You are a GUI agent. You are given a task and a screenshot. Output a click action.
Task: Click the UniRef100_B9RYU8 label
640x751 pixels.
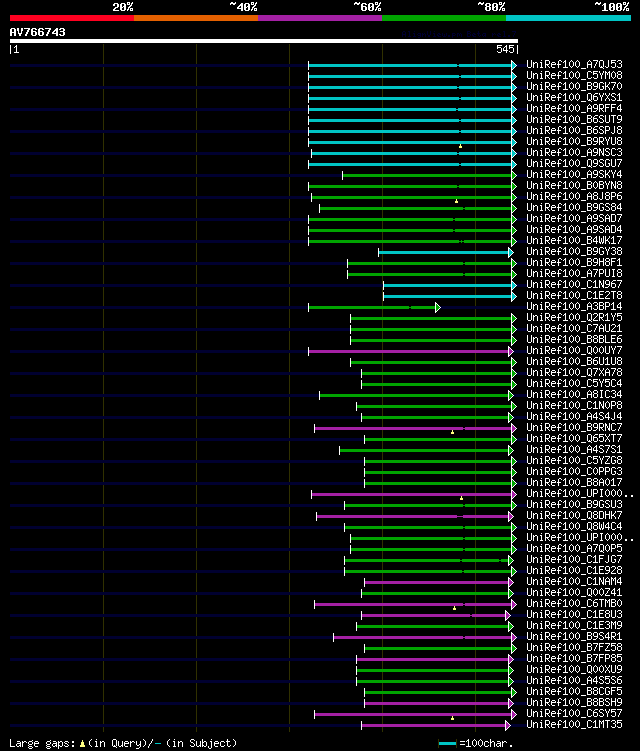pos(574,141)
